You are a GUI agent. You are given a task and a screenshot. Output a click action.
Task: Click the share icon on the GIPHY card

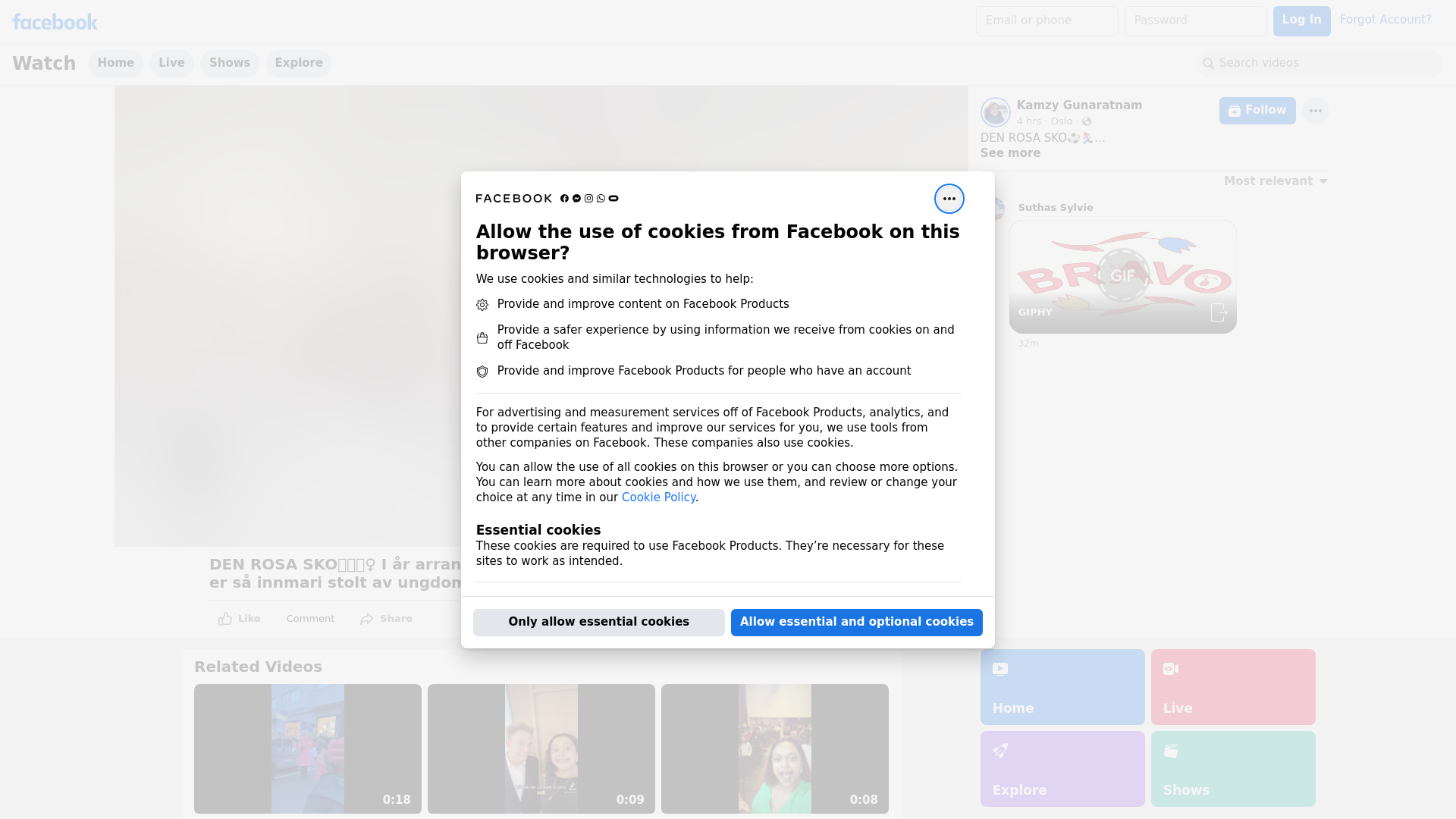pos(1218,312)
